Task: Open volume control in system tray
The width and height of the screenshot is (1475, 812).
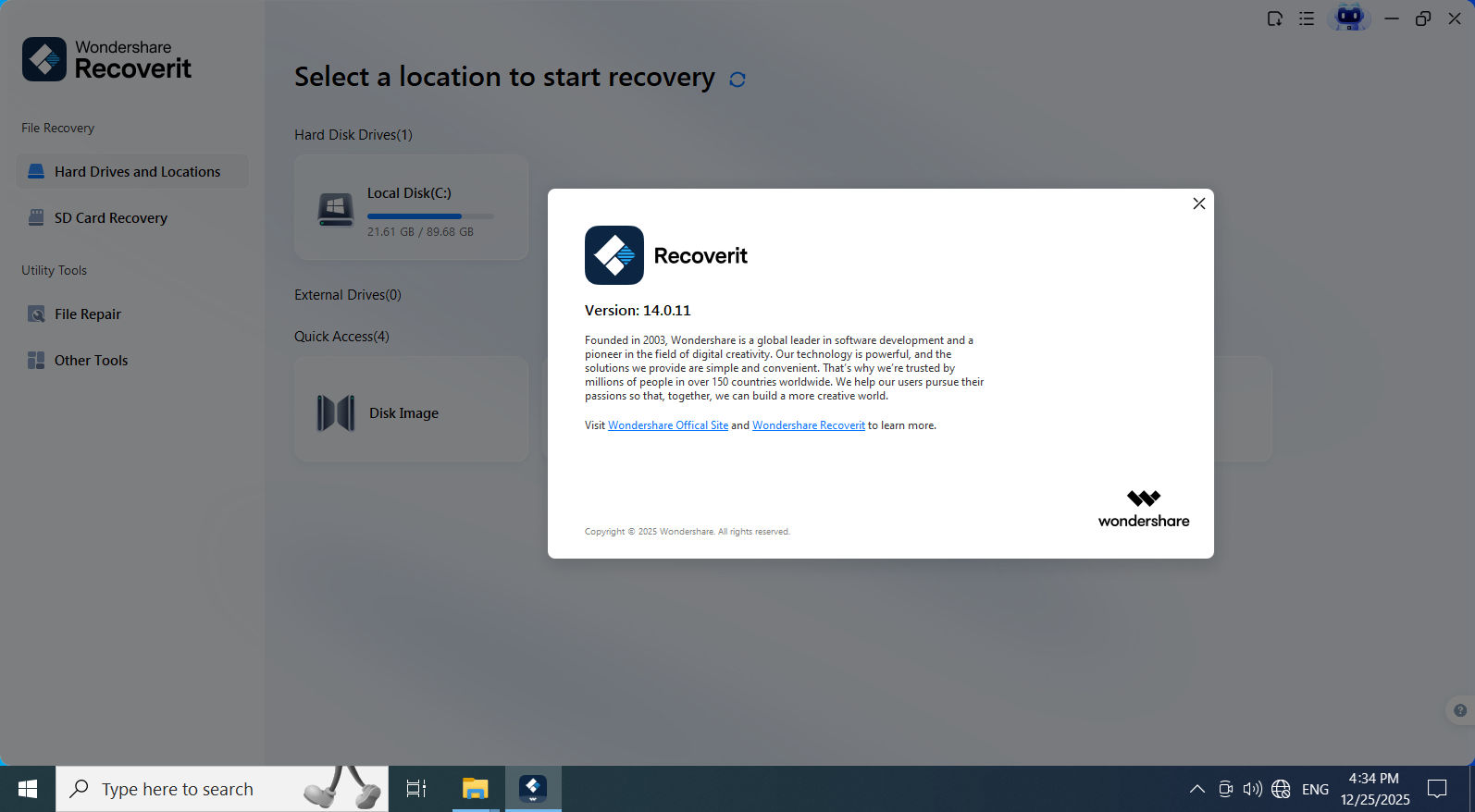Action: [x=1252, y=789]
